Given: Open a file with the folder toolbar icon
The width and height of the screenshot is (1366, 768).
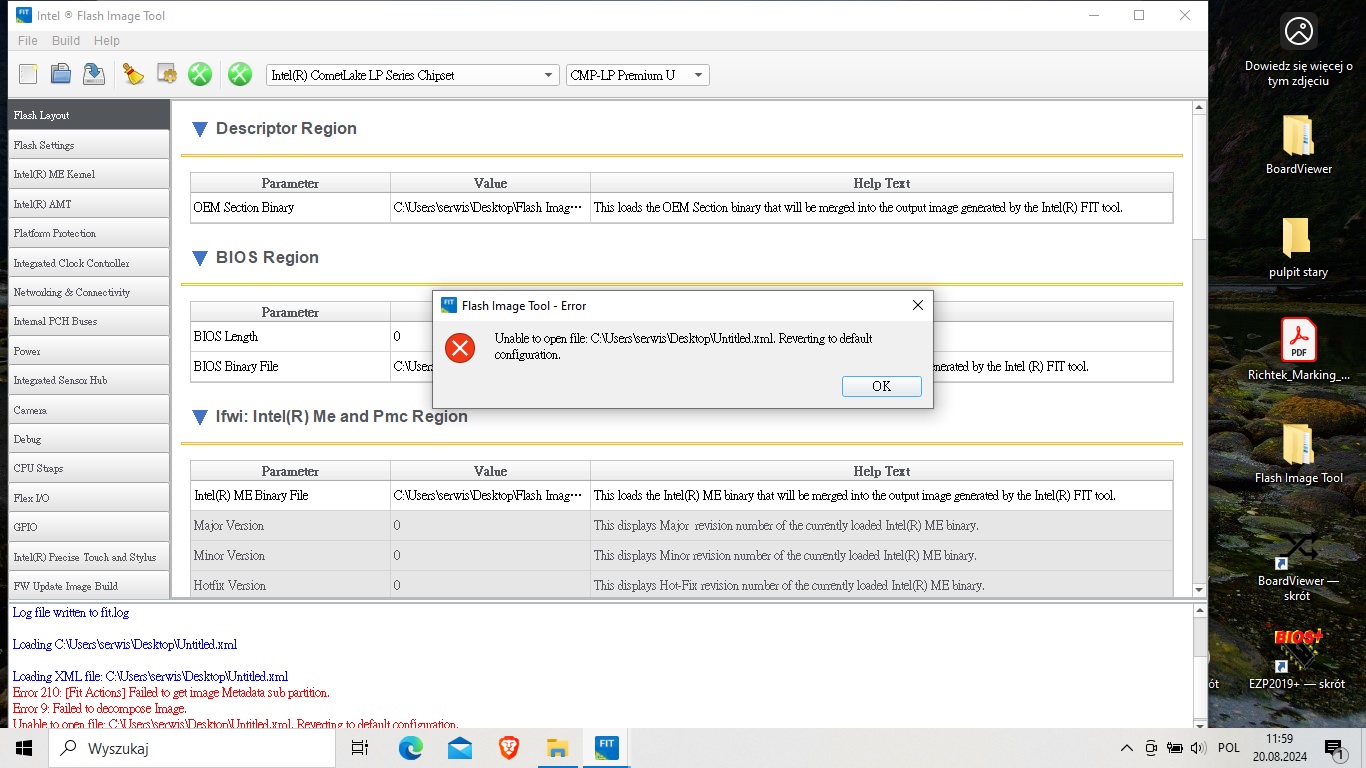Looking at the screenshot, I should 61,74.
